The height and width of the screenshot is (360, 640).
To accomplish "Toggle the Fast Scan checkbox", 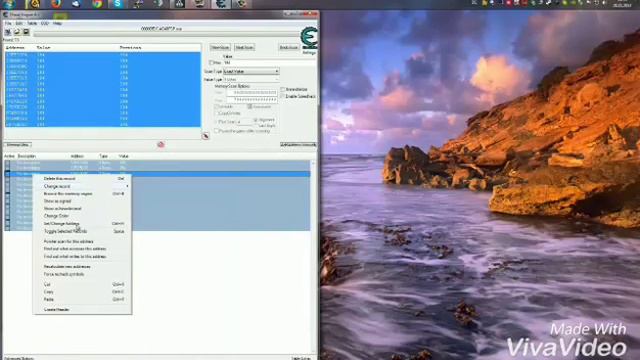I will coord(217,122).
